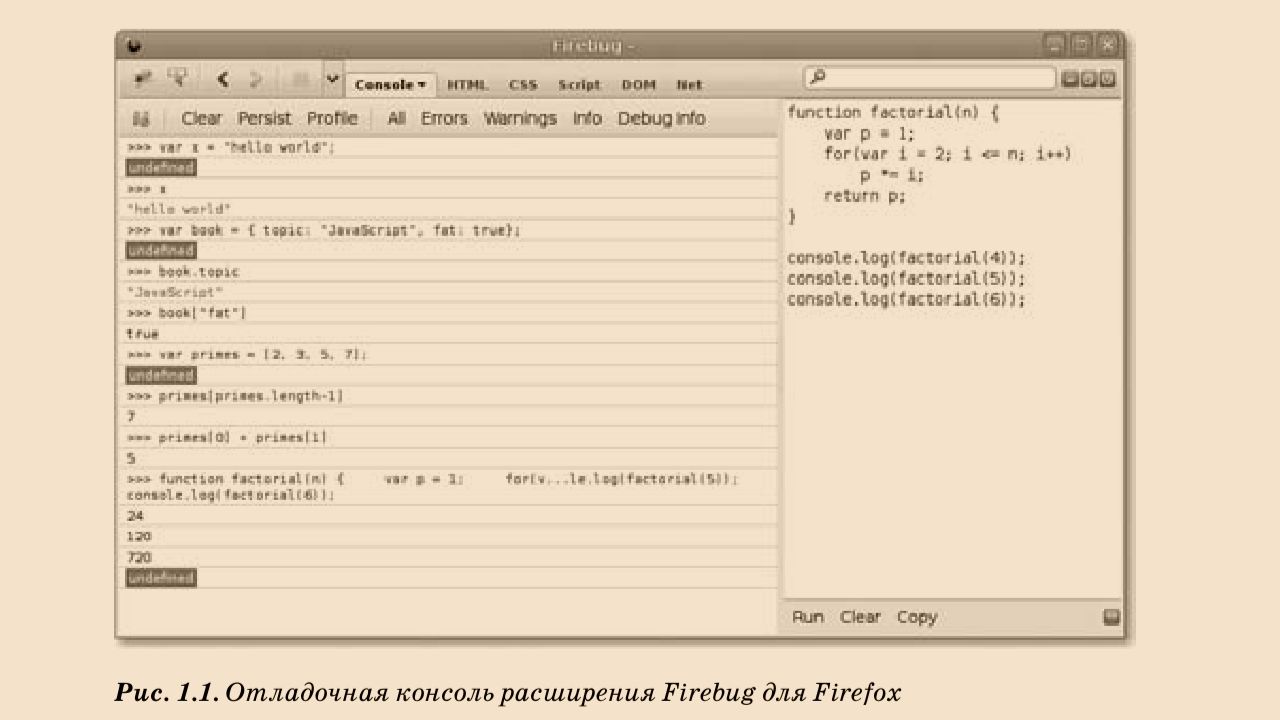Expand the toolbar dropdown chevron before Console
Viewport: 1280px width, 720px height.
333,79
